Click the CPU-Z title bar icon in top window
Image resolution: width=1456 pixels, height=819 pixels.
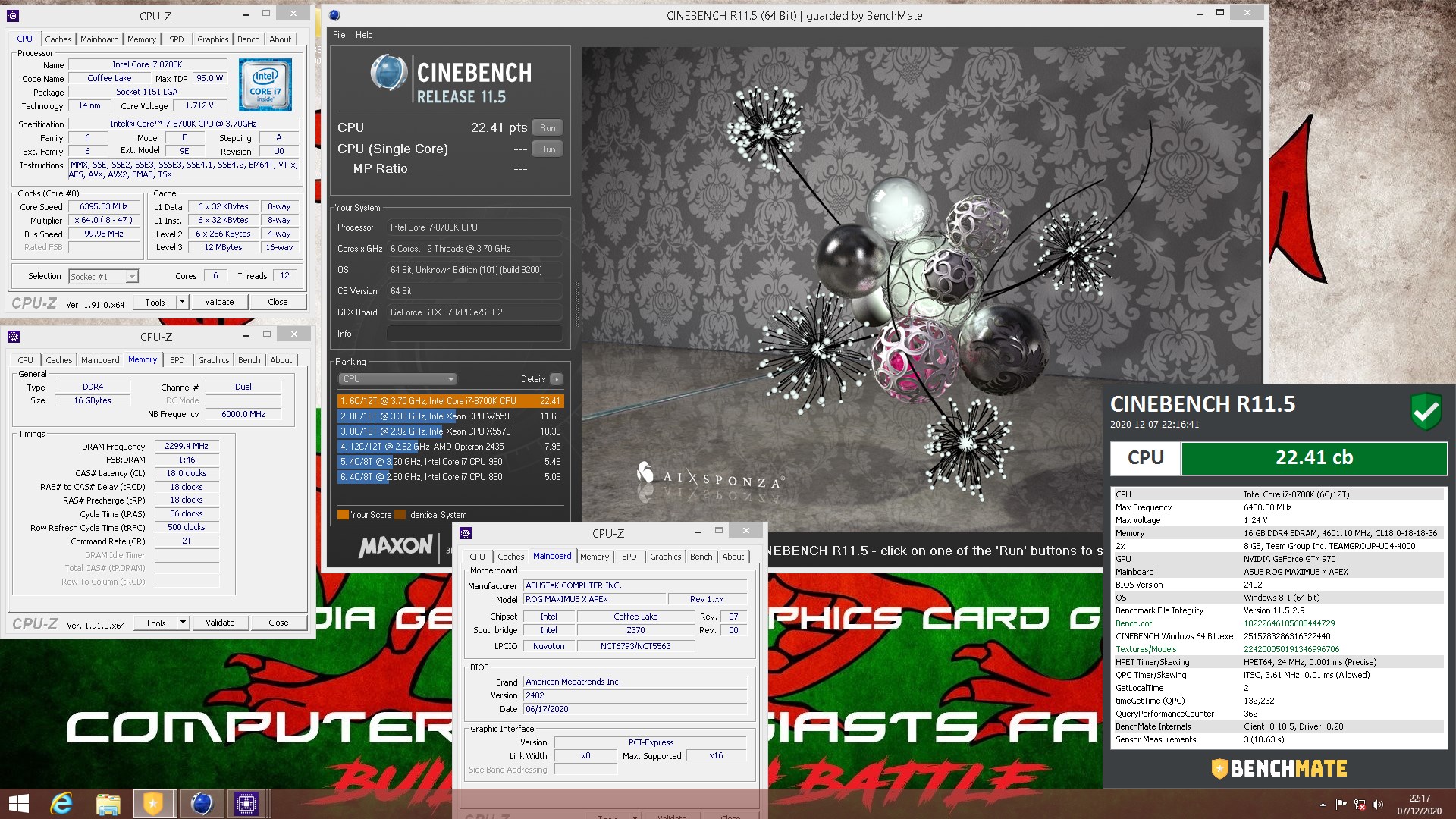click(13, 15)
